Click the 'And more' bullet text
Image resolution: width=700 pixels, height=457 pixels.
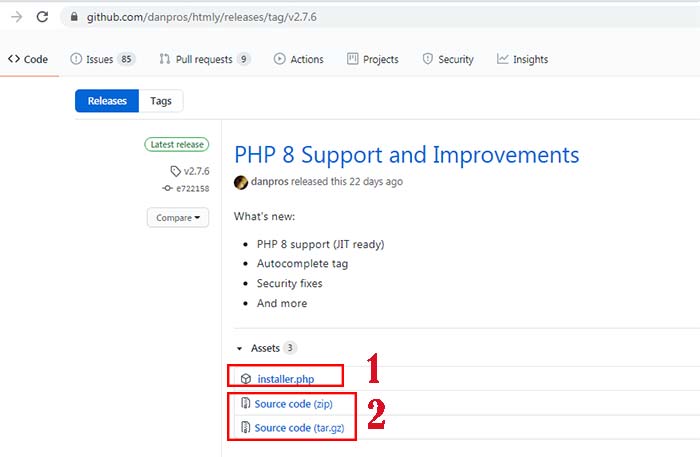[x=282, y=303]
